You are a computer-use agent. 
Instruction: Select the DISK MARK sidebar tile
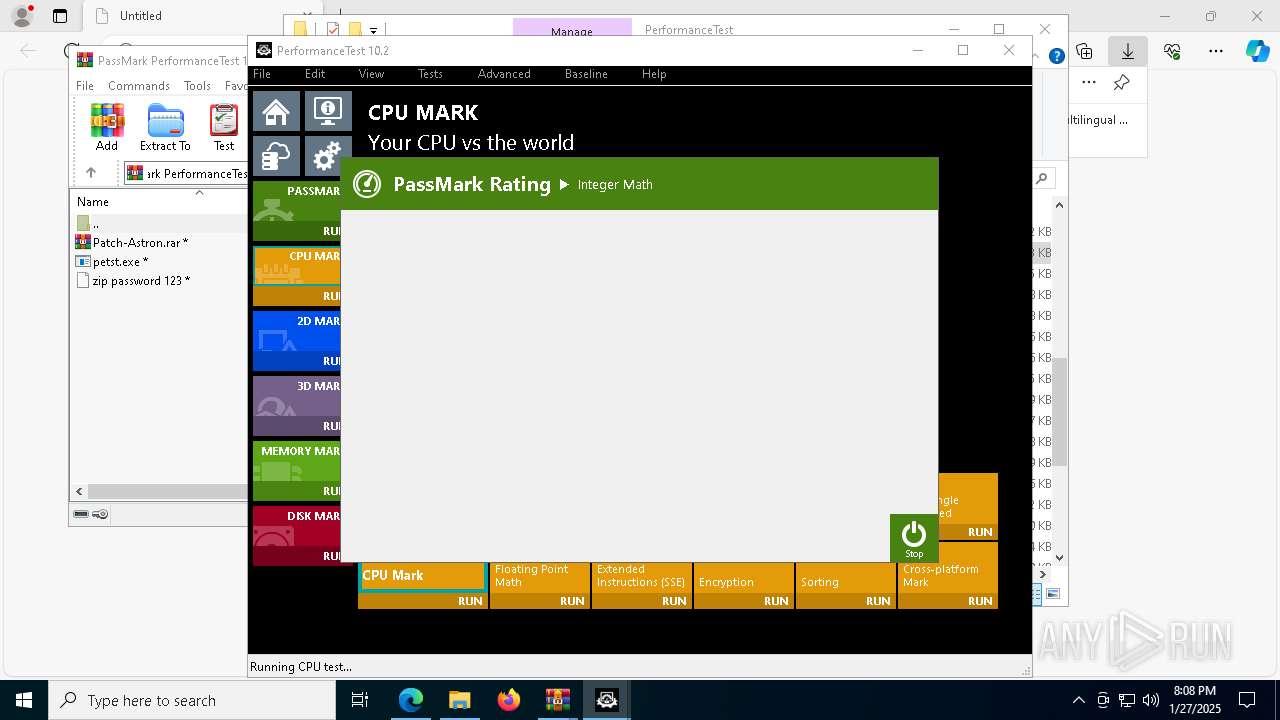click(x=297, y=526)
